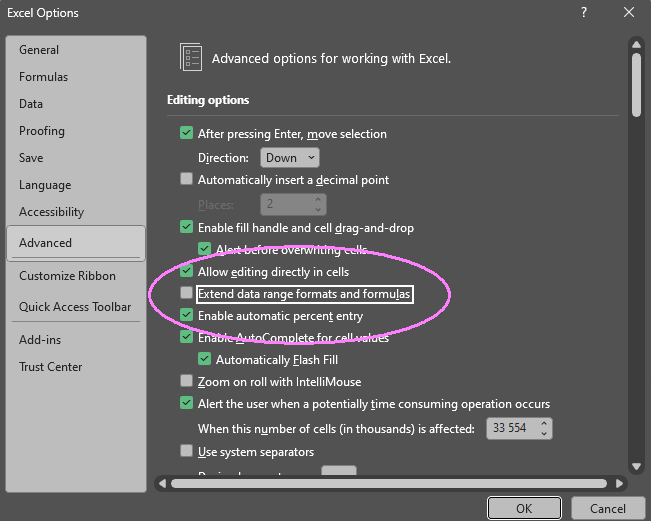Decrease the number of cells in thousands

click(544, 433)
